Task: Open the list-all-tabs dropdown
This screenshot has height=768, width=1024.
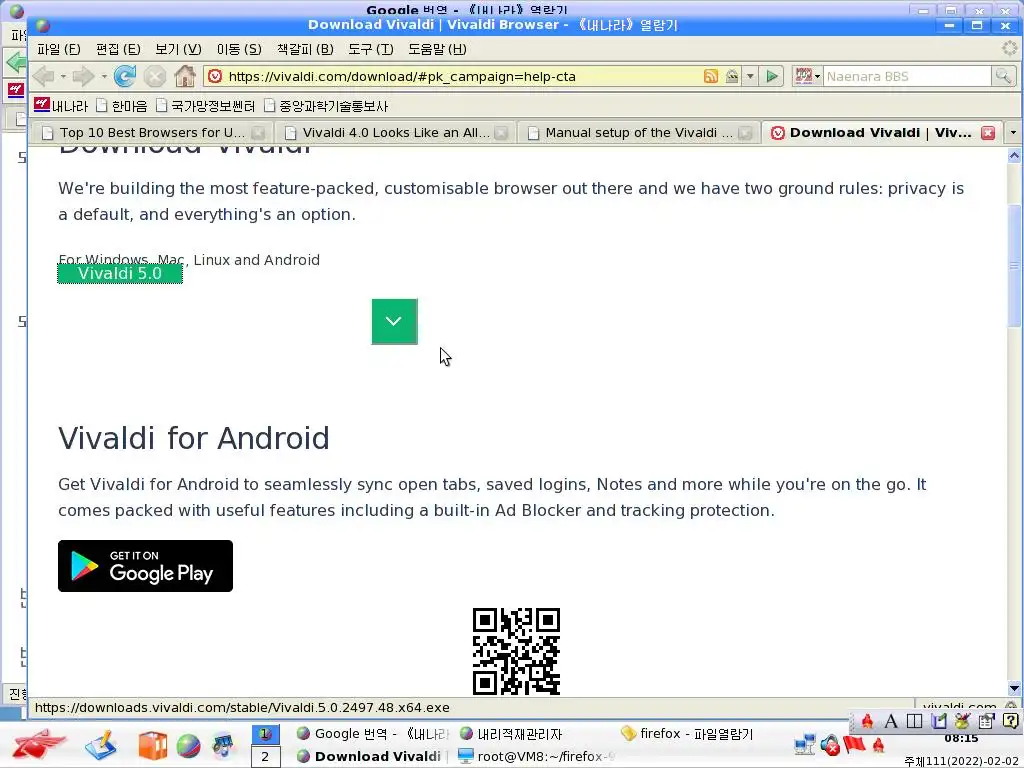Action: pos(1013,133)
